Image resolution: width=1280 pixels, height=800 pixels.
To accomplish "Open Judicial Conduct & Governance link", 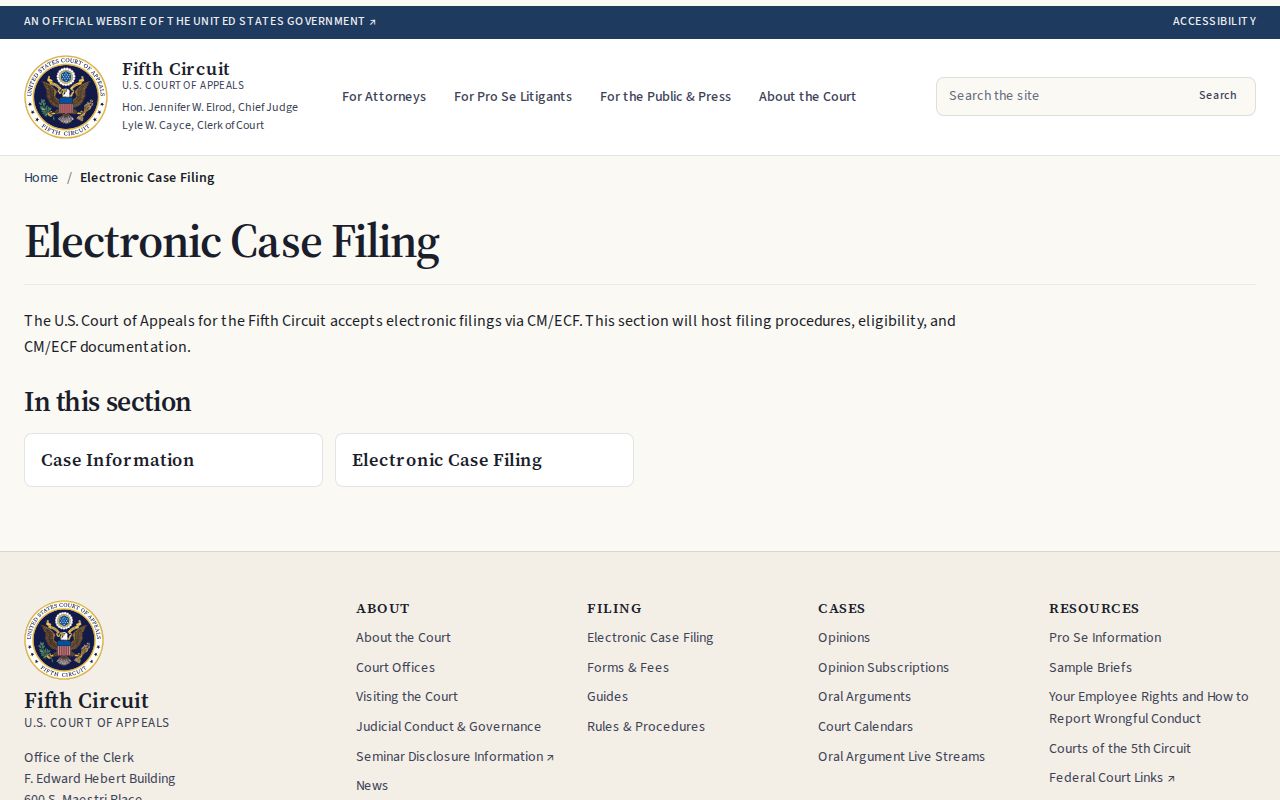I will pos(448,726).
